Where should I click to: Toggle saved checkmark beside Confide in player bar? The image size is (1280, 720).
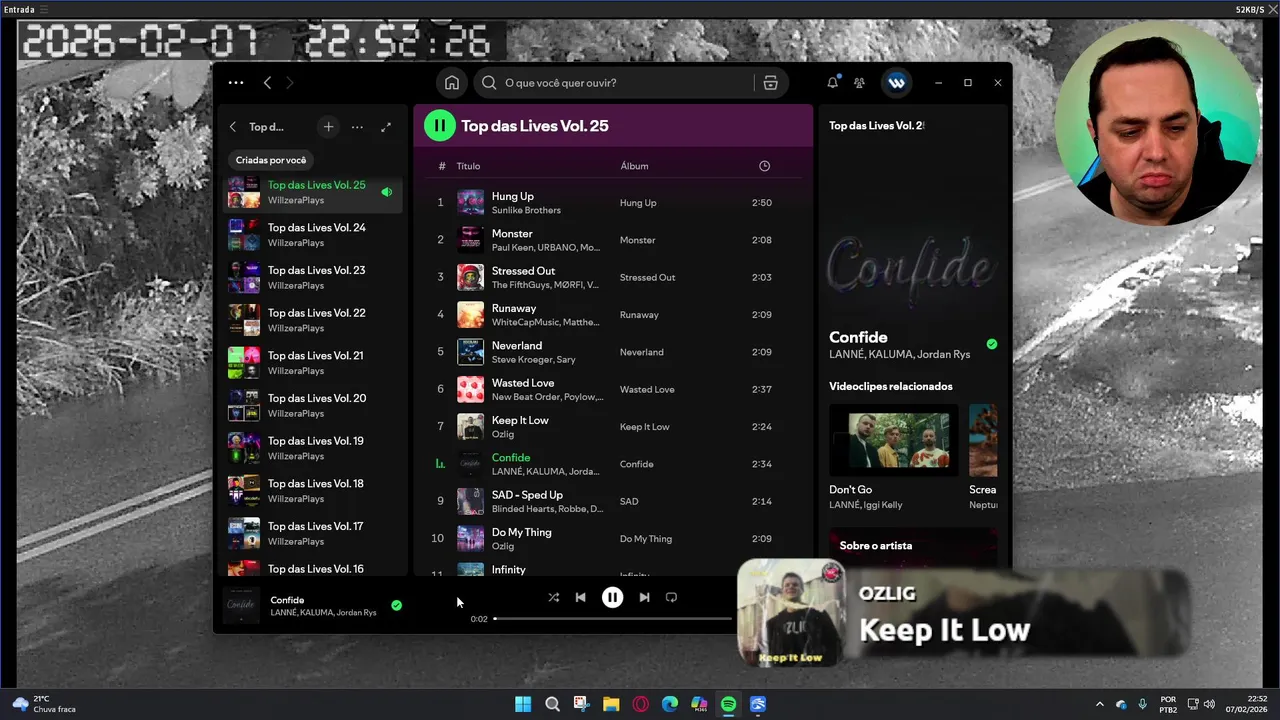point(396,605)
